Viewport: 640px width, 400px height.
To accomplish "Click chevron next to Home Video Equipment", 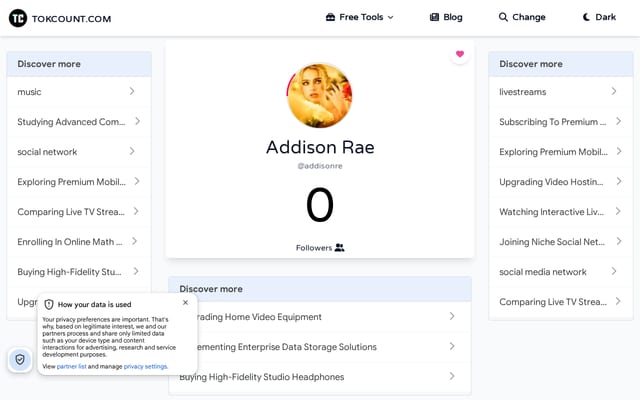I will [452, 316].
